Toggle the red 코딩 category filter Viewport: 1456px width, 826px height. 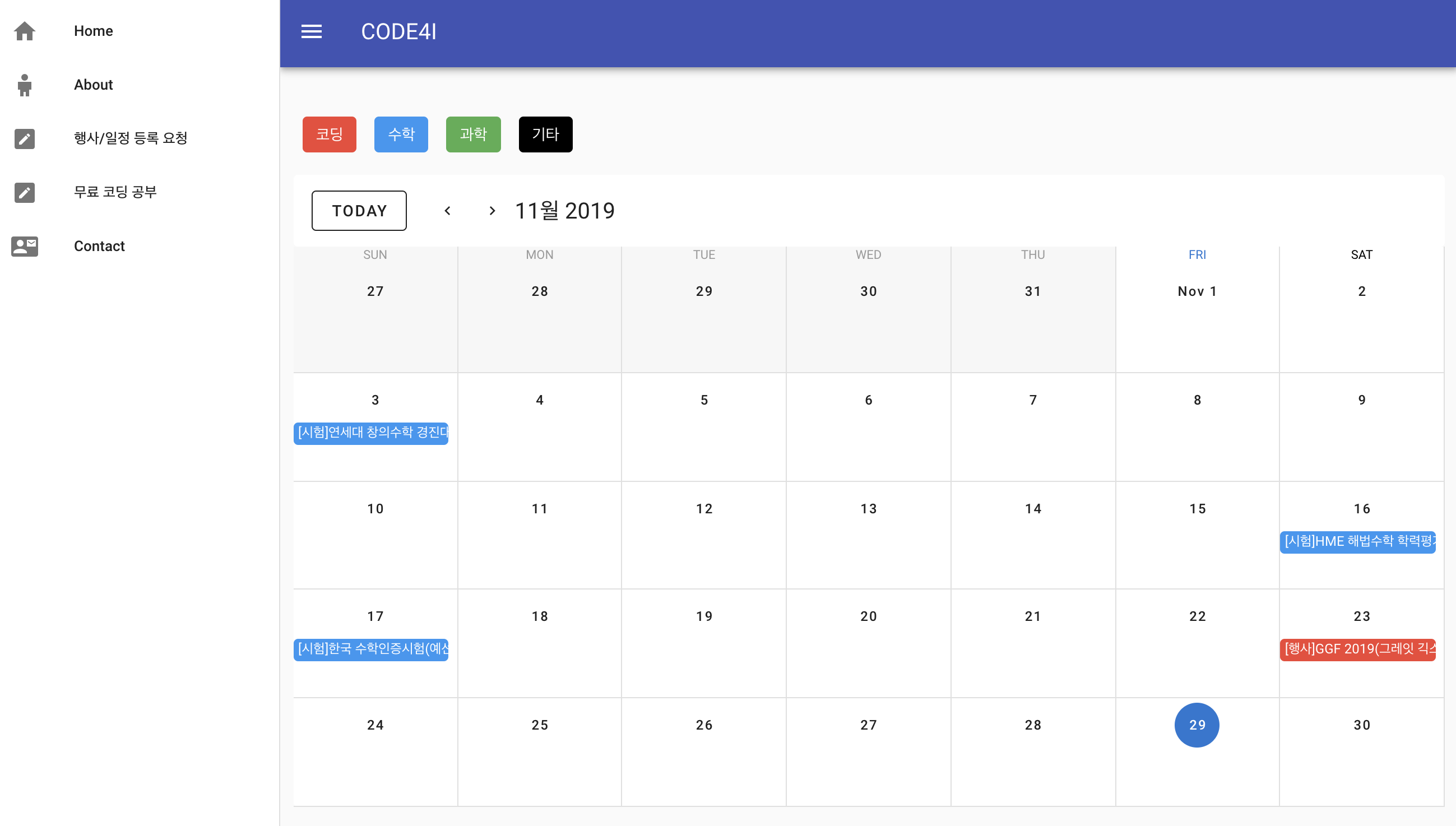coord(329,134)
